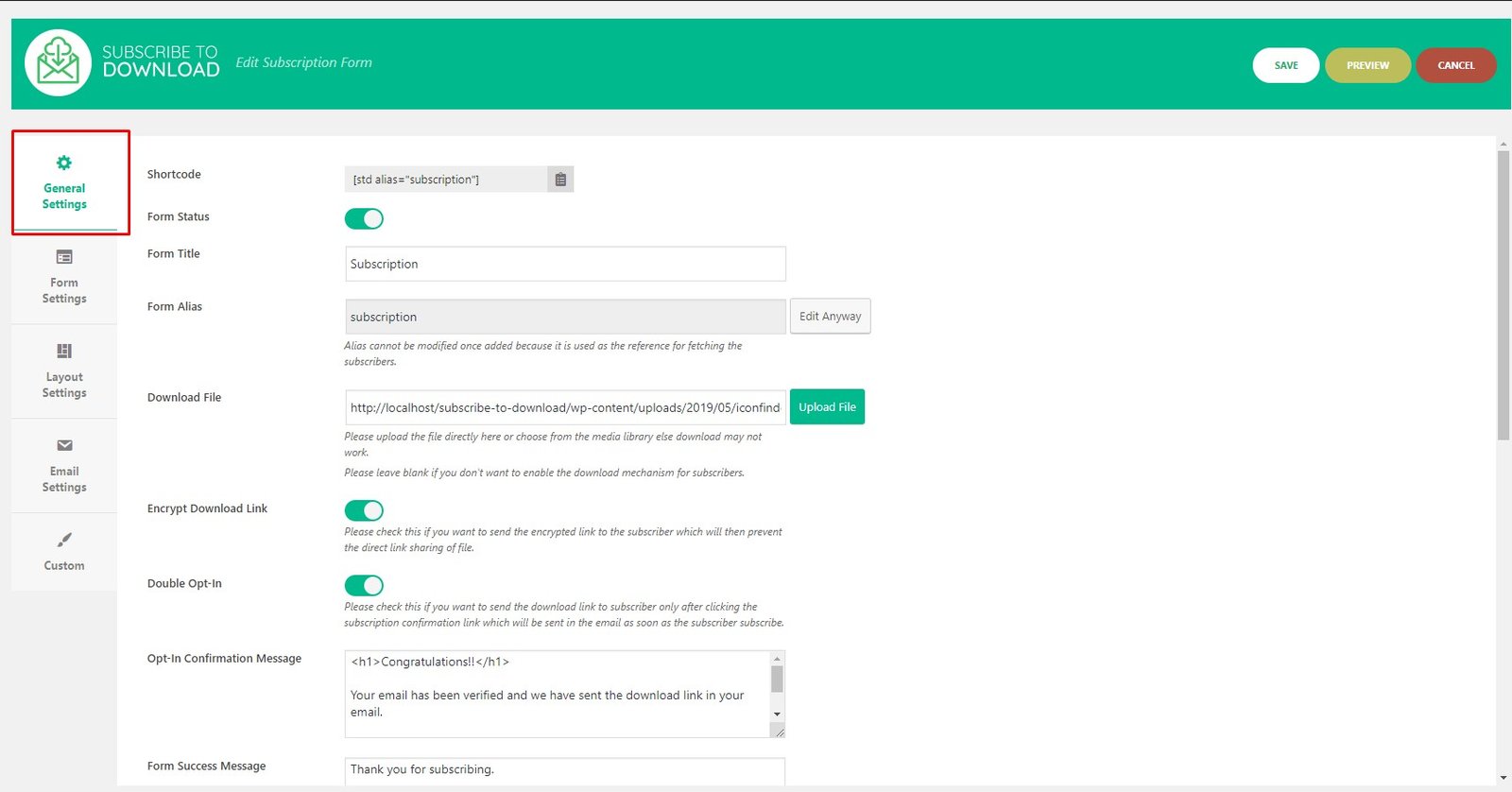Click the General Settings gear icon
The width and height of the screenshot is (1512, 792).
click(x=64, y=163)
